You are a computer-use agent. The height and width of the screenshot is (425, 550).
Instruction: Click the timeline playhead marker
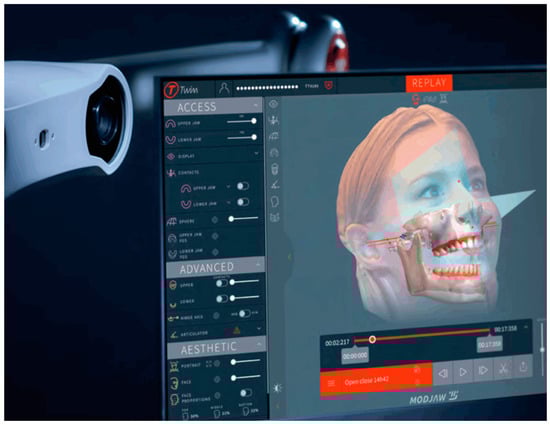(372, 339)
